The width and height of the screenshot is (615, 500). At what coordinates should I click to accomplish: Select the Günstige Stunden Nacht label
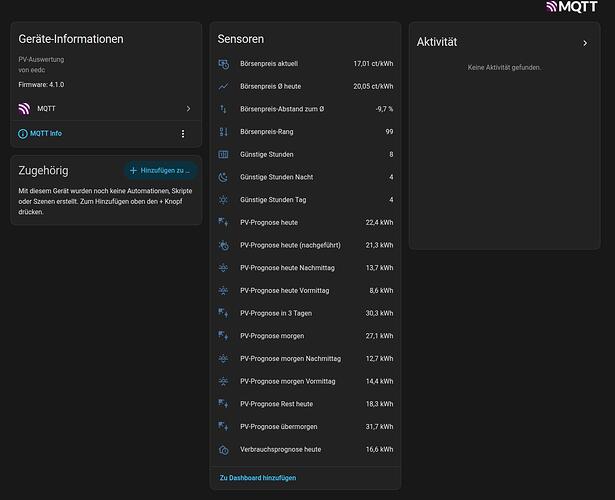point(277,177)
